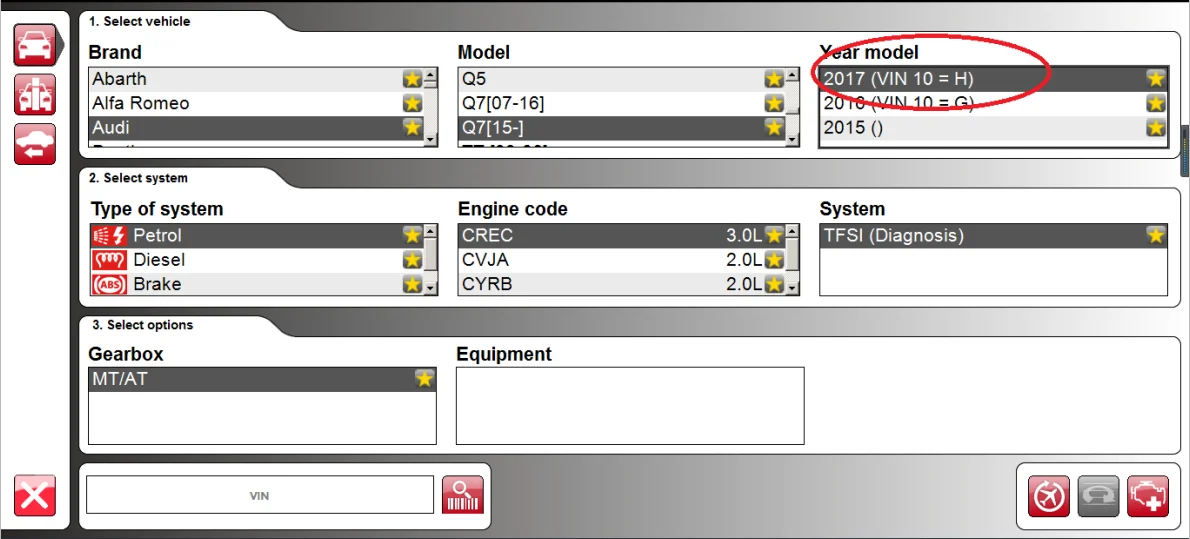The height and width of the screenshot is (539, 1190).
Task: Select Q7[15-] in Model list
Action: pos(622,128)
